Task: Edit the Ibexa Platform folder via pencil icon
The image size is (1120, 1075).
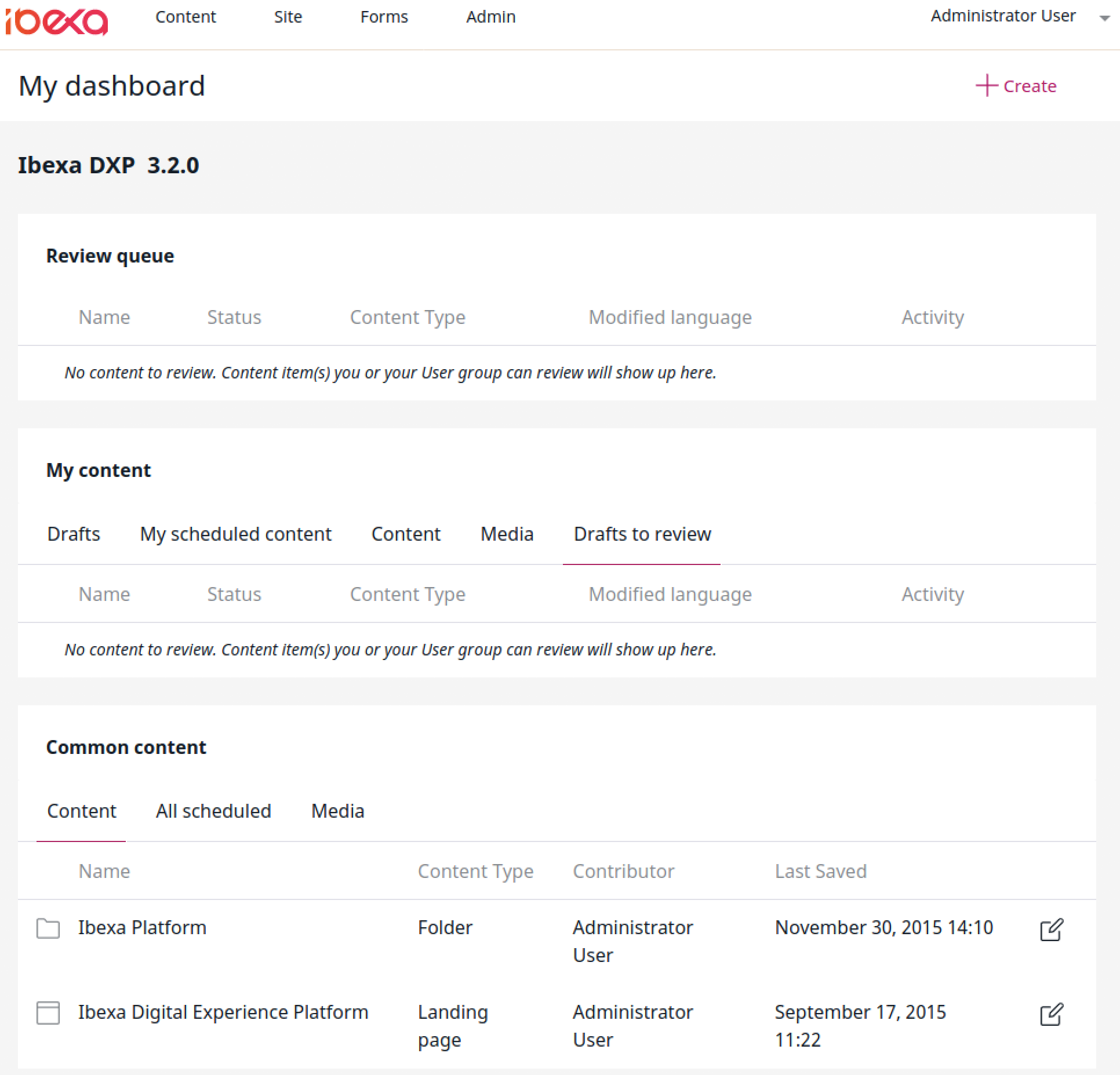Action: pyautogui.click(x=1051, y=930)
